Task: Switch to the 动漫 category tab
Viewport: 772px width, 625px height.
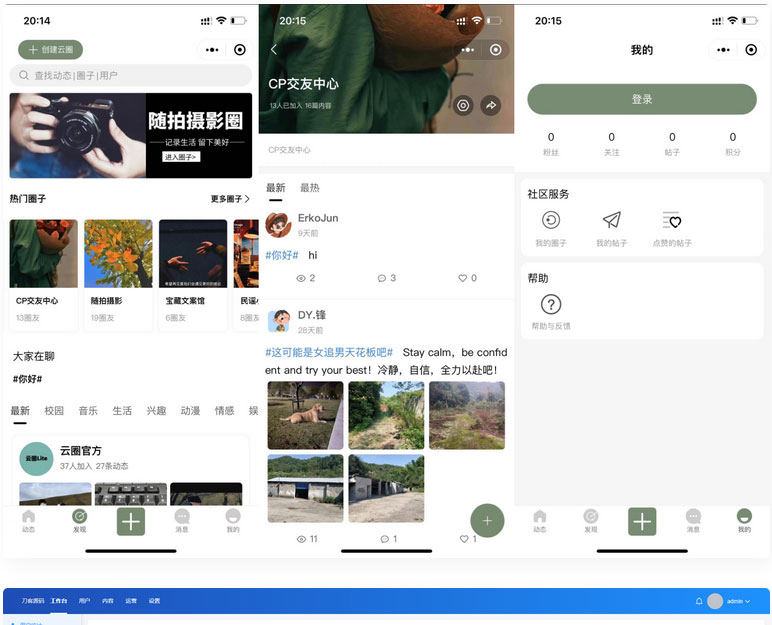Action: (190, 410)
